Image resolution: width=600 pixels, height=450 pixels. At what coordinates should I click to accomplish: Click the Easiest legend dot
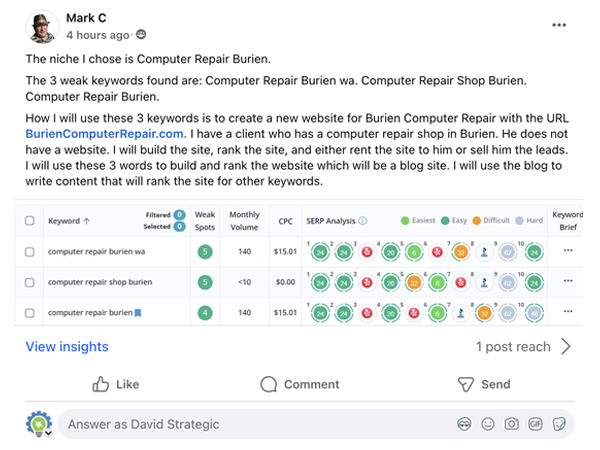405,221
